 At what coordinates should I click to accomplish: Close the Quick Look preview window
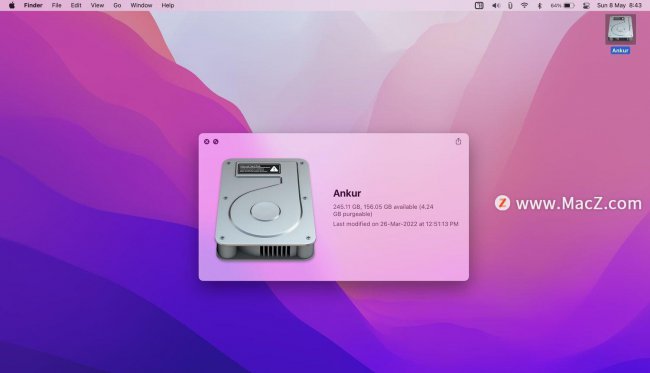206,142
